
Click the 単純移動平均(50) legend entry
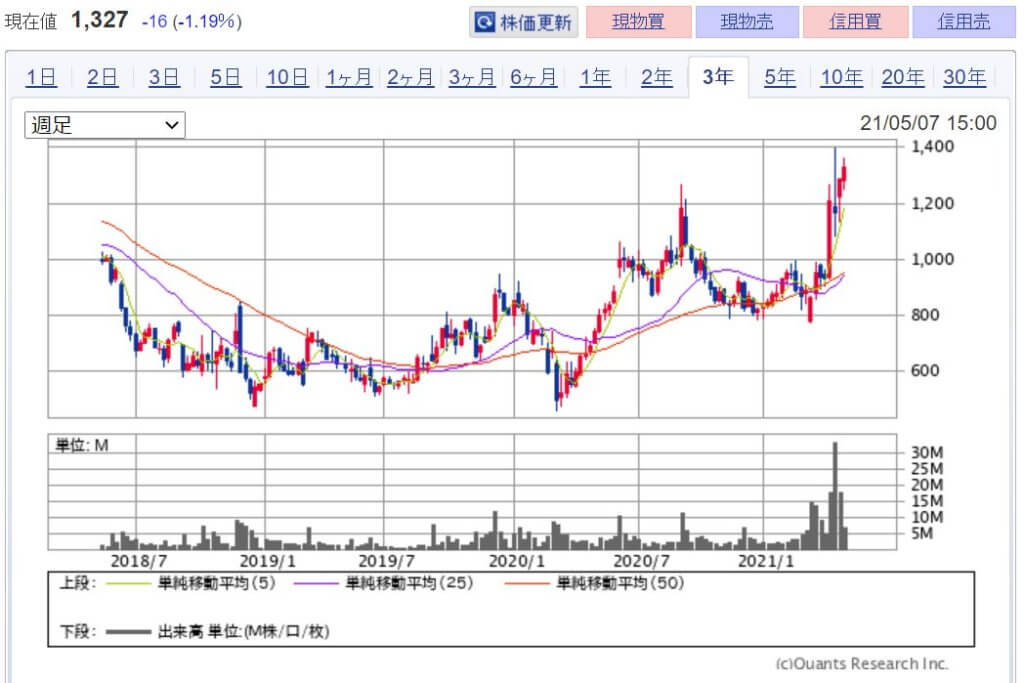click(x=595, y=583)
